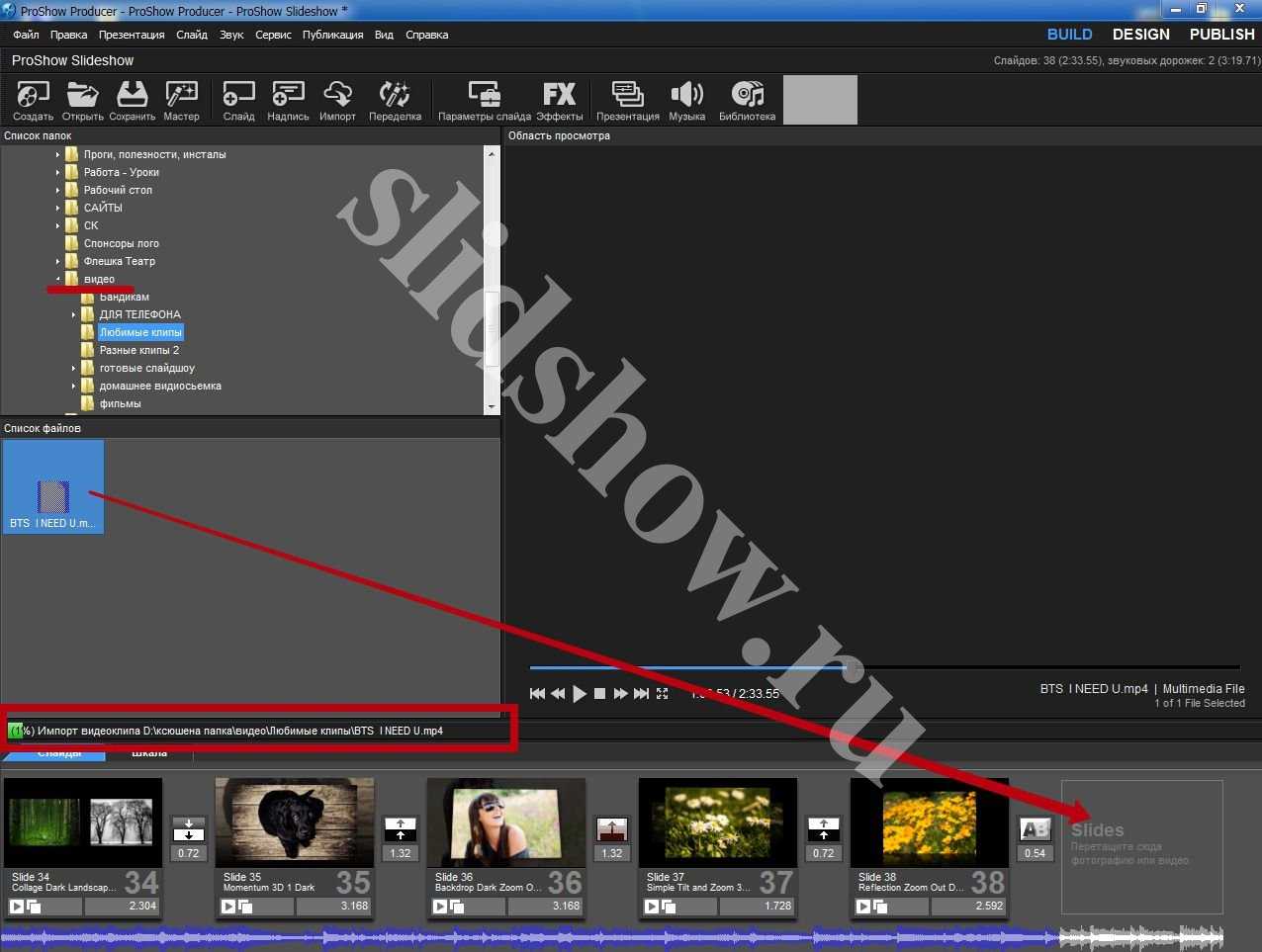The height and width of the screenshot is (952, 1262).
Task: Toggle fullscreen preview icon
Action: [662, 694]
